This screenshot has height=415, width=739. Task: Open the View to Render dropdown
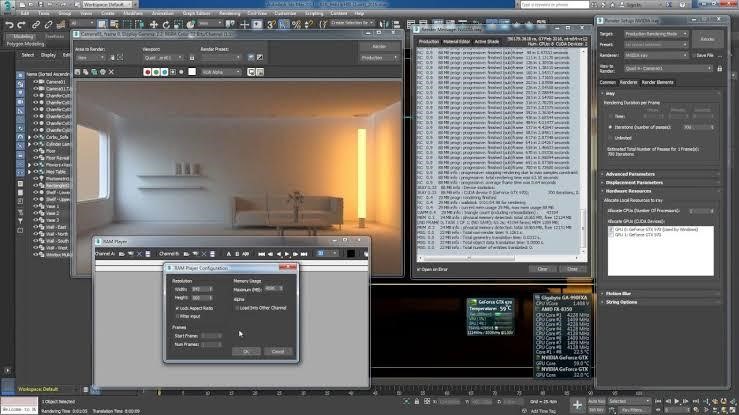click(668, 68)
